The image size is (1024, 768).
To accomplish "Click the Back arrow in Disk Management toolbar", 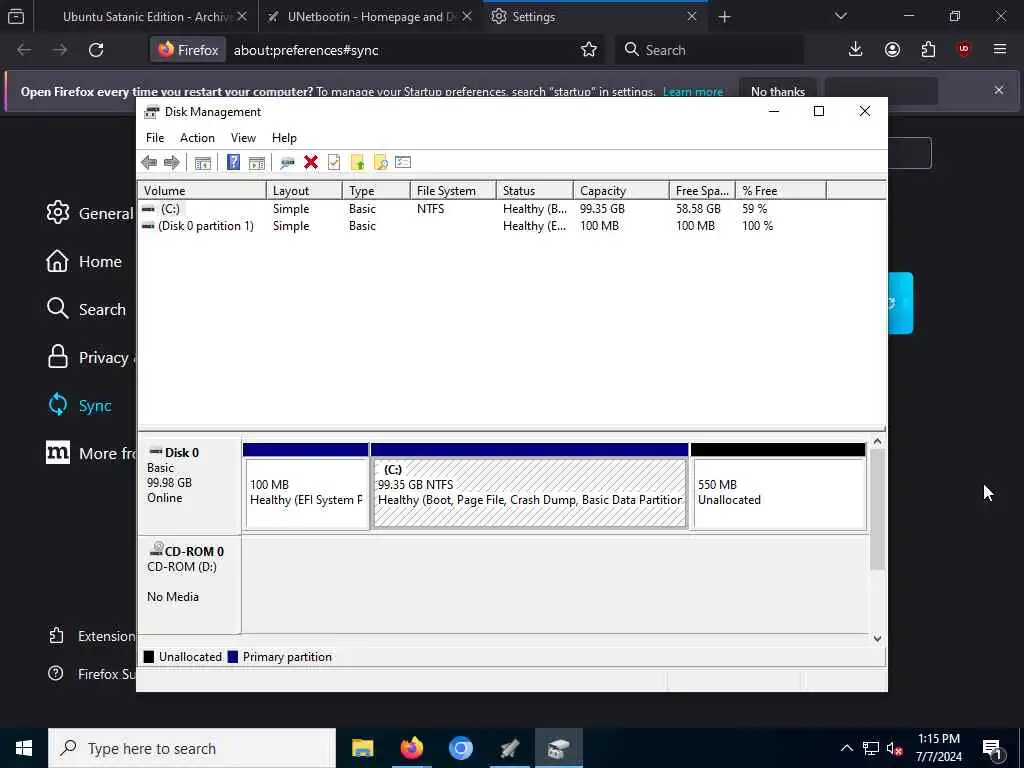I will coord(149,163).
